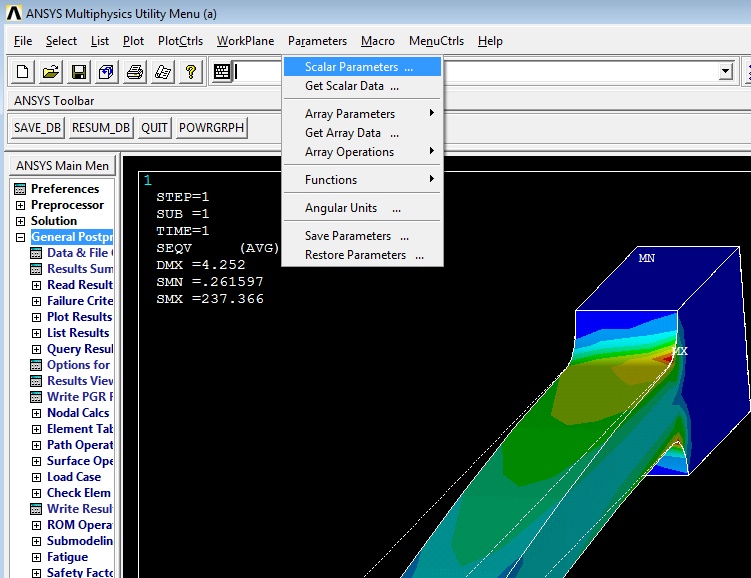Click the ANSYS logo in title bar
This screenshot has height=578, width=751.
tap(13, 13)
